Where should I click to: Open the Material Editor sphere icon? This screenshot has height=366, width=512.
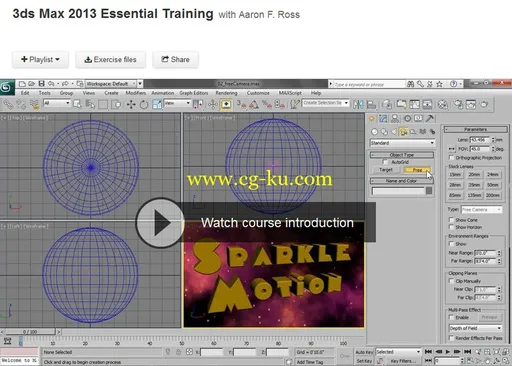442,105
